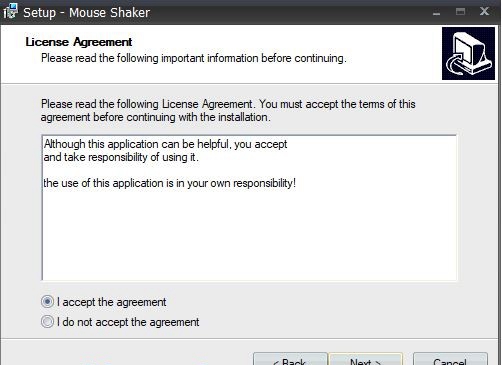Select 'I do not accept the agreement' radio
Viewport: 502px width, 365px height.
click(47, 322)
